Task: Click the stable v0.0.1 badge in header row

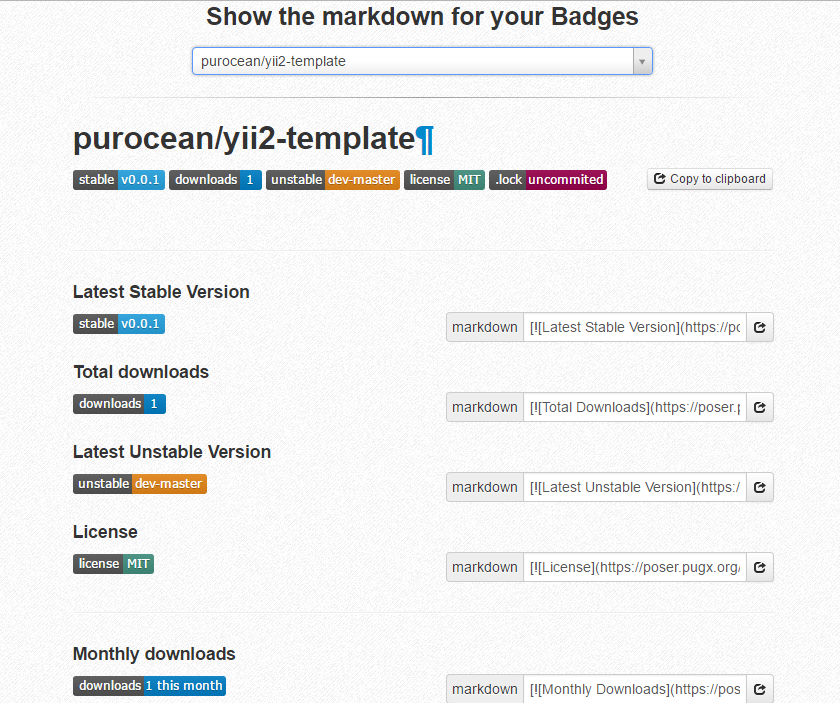Action: click(x=118, y=180)
